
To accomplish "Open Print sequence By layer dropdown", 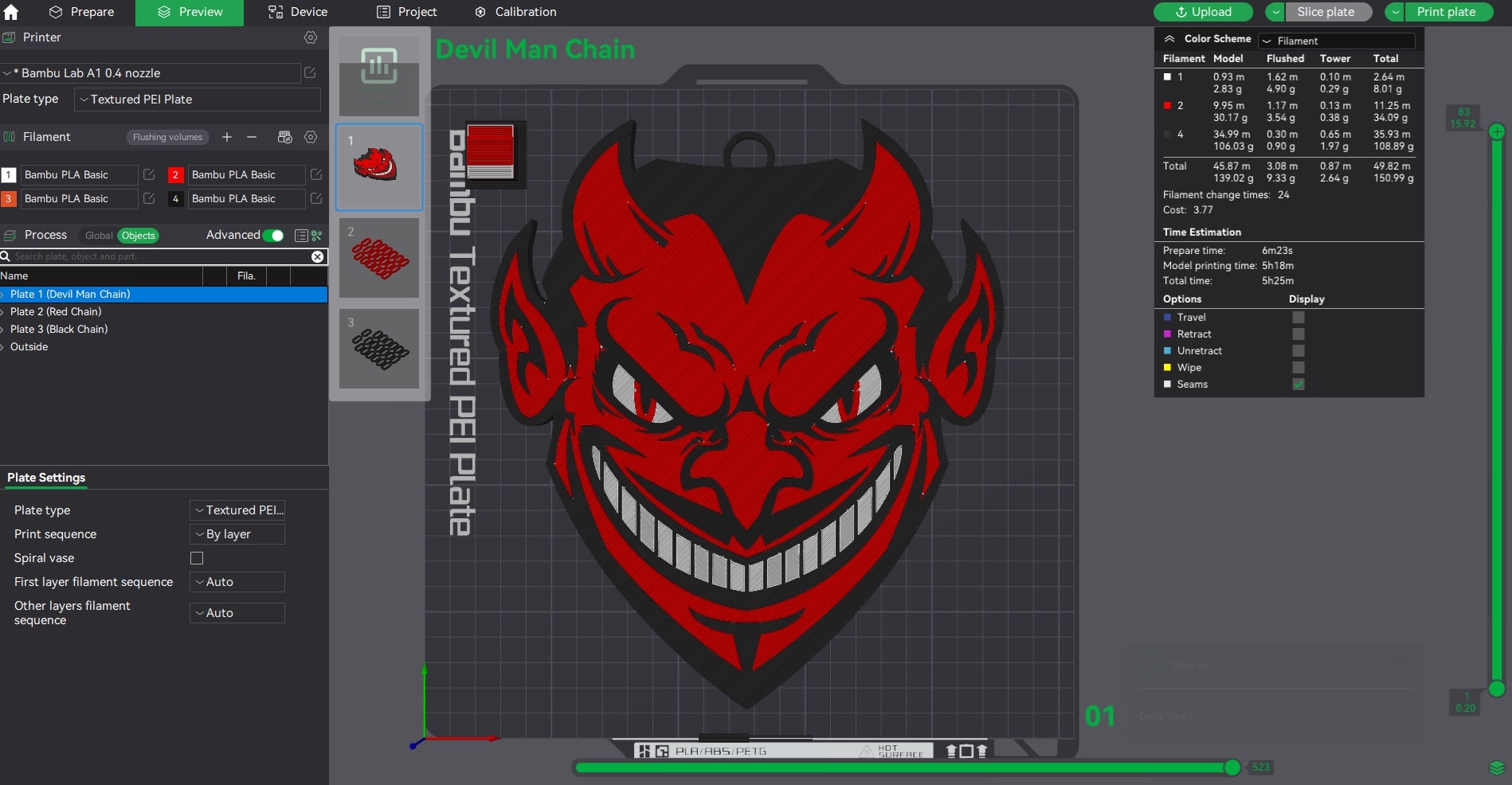I will click(237, 534).
